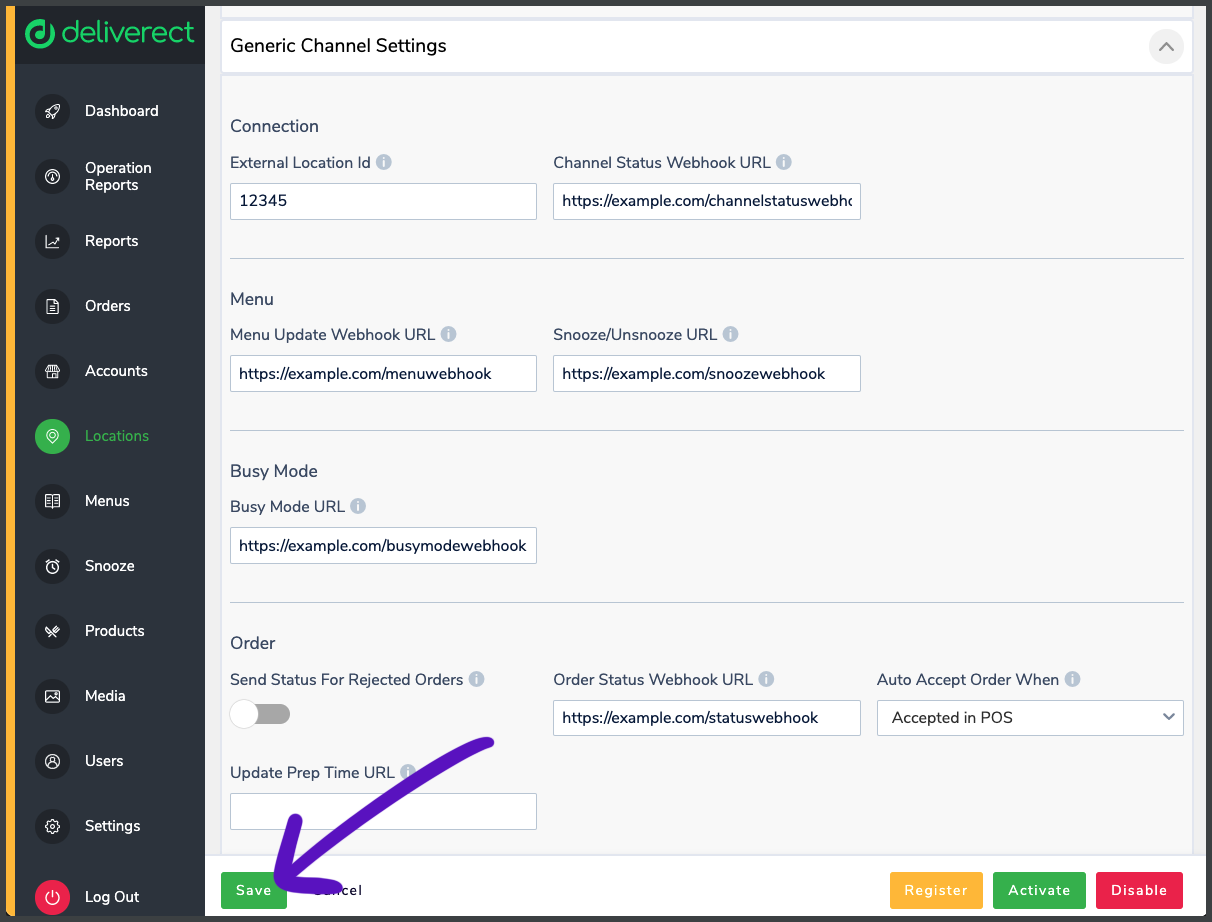Click the Channel Status Webhook URL field
Screen dimensions: 1212x922
(707, 201)
